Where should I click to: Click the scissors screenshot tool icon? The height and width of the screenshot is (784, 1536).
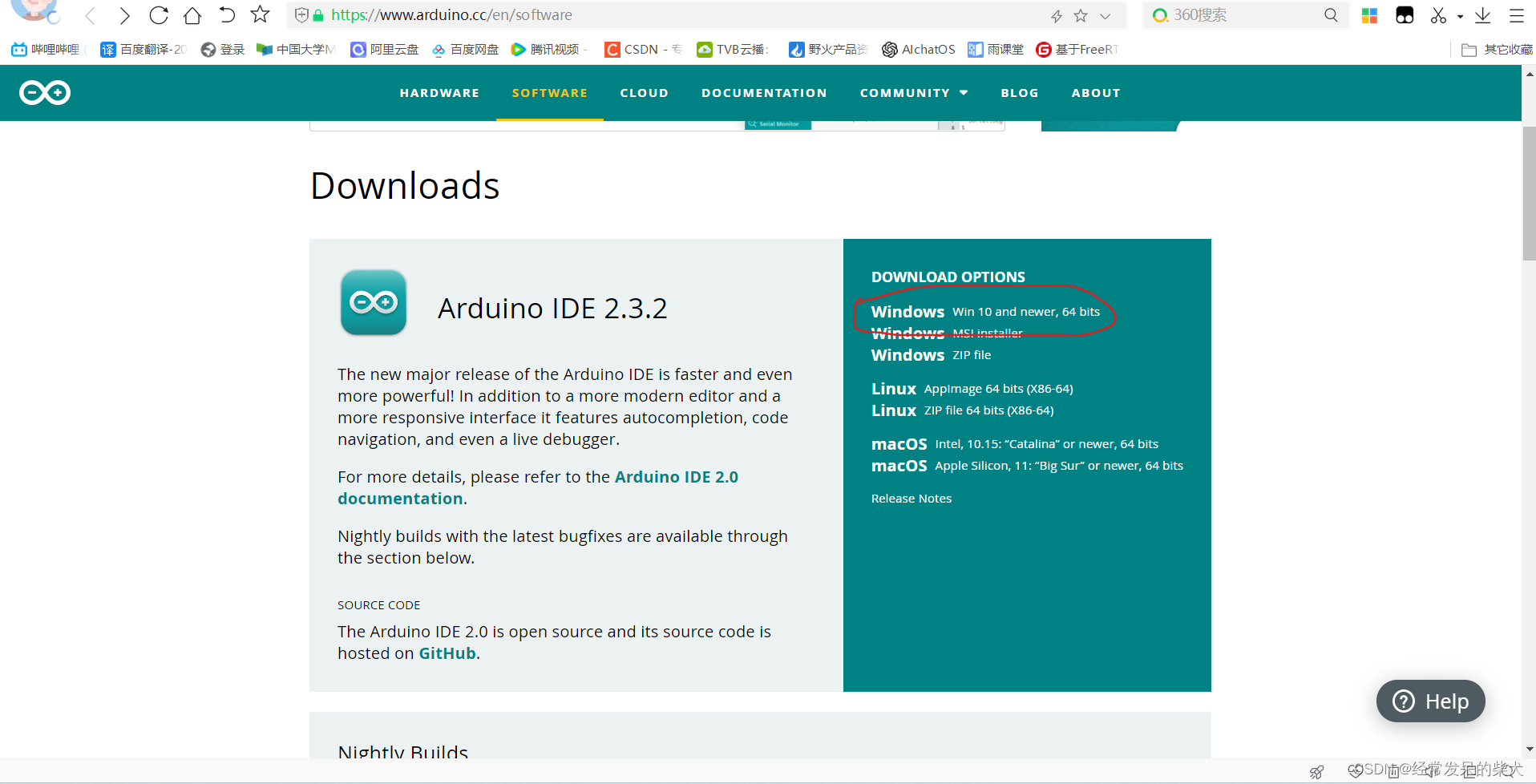(1438, 15)
